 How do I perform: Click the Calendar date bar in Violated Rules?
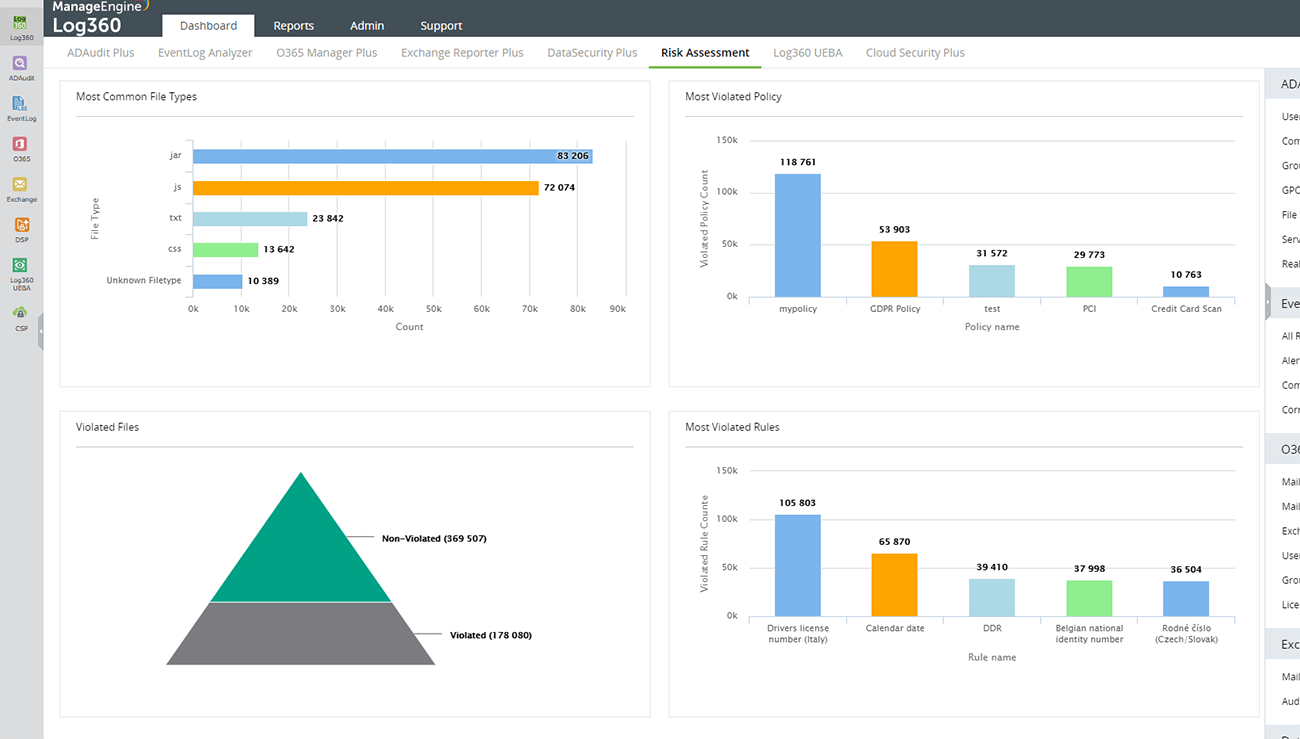click(894, 585)
